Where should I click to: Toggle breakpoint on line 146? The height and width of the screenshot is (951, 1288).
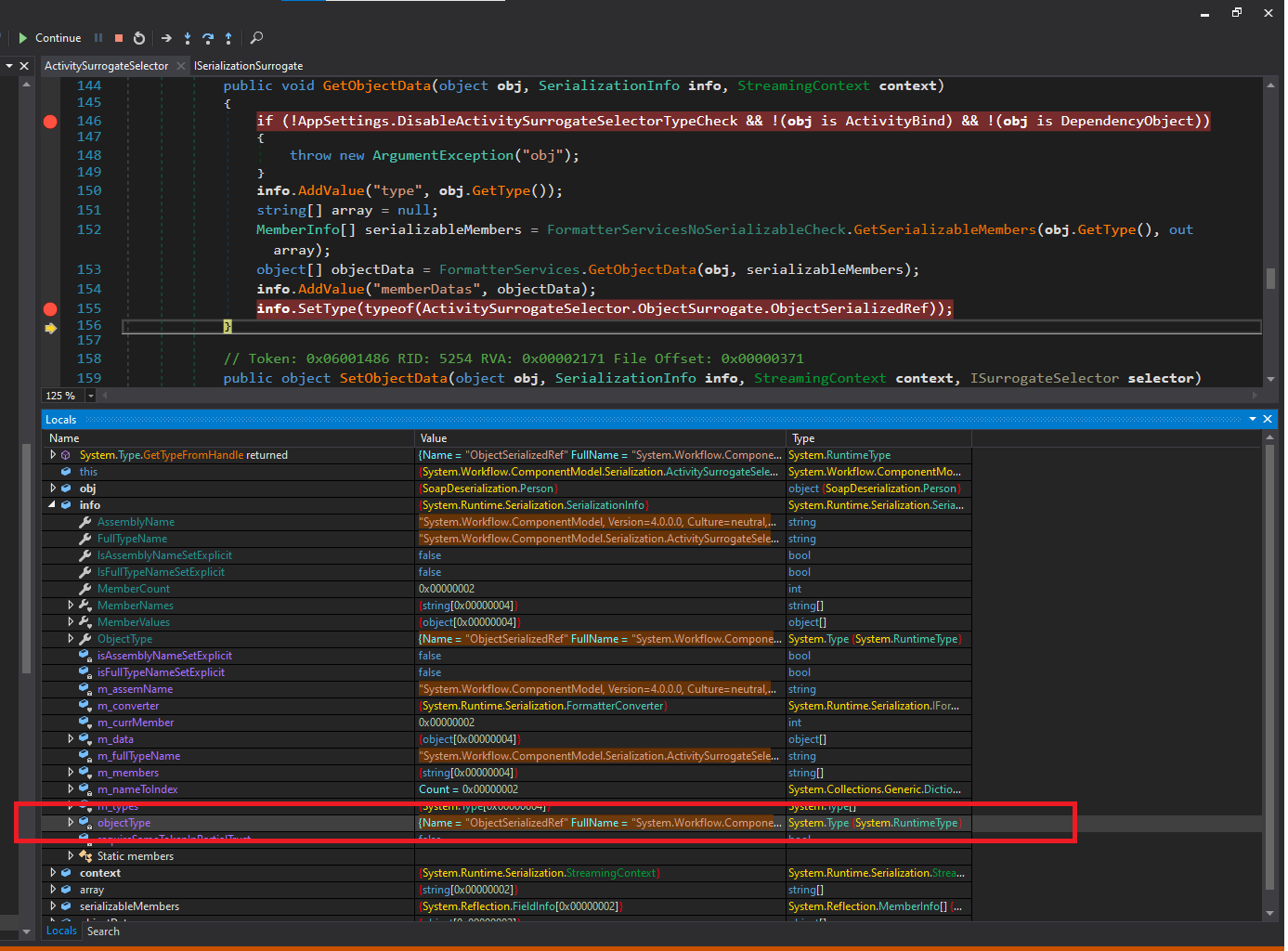pyautogui.click(x=50, y=122)
